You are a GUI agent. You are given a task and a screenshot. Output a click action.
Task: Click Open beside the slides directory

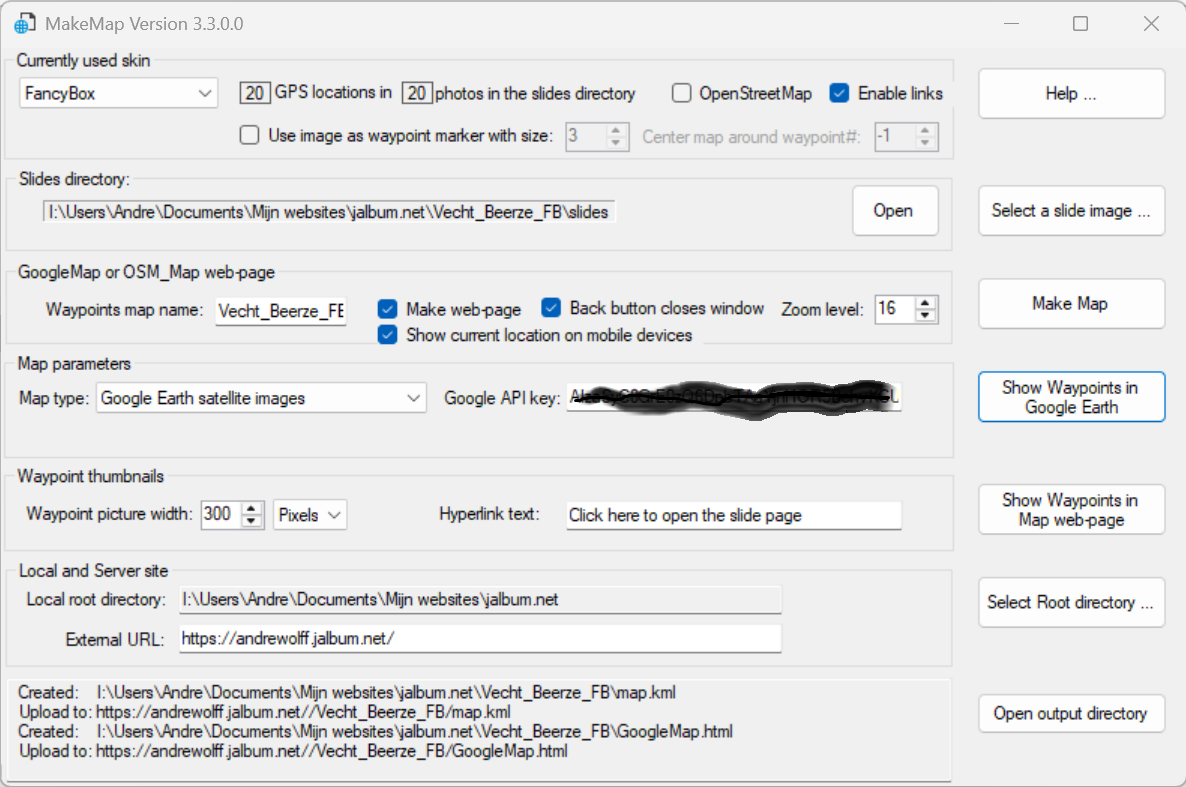893,211
